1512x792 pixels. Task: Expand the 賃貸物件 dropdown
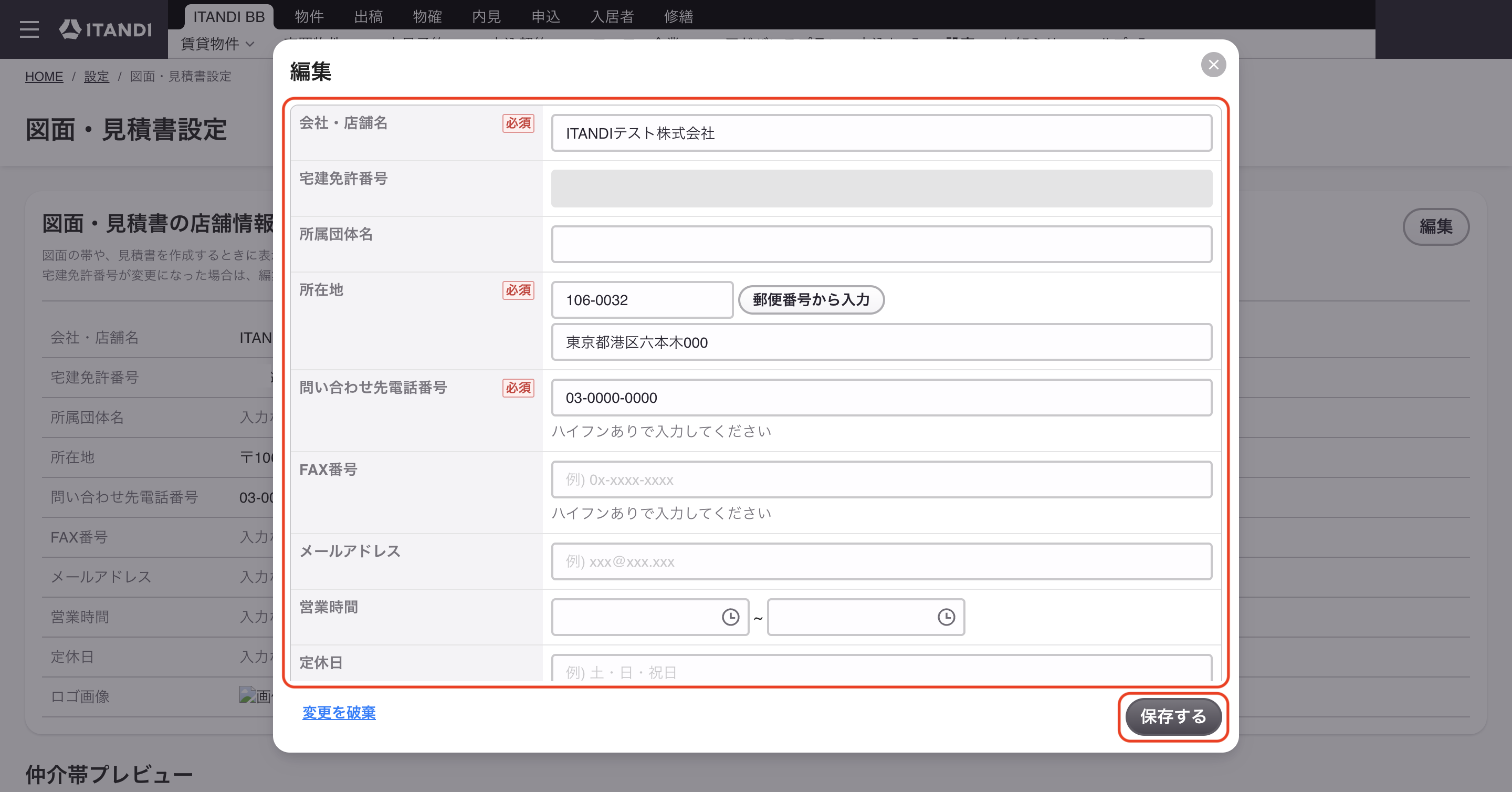tap(217, 44)
